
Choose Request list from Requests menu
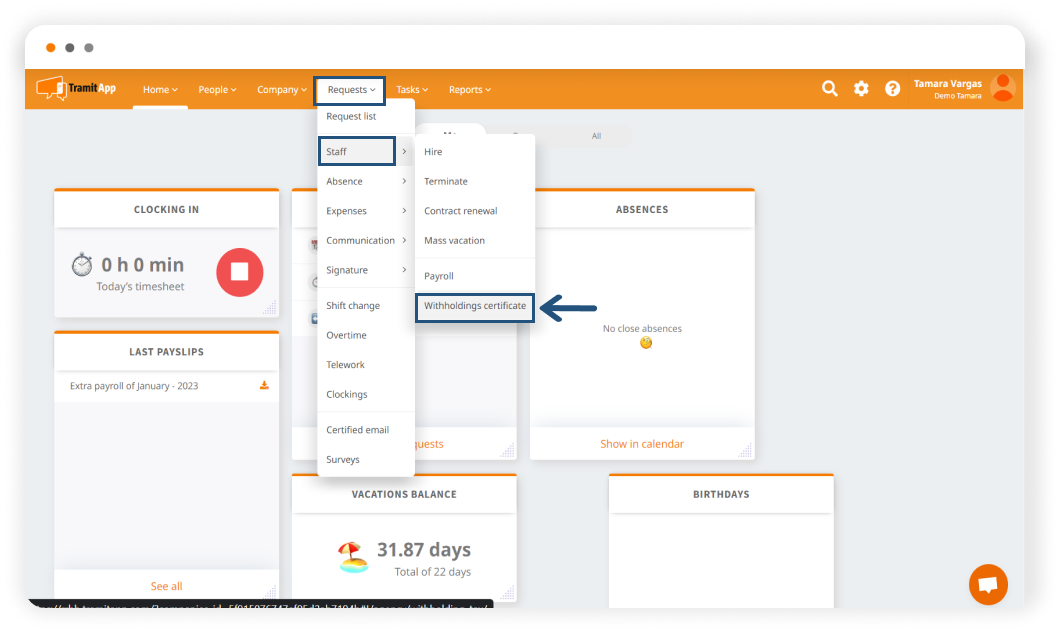(351, 117)
